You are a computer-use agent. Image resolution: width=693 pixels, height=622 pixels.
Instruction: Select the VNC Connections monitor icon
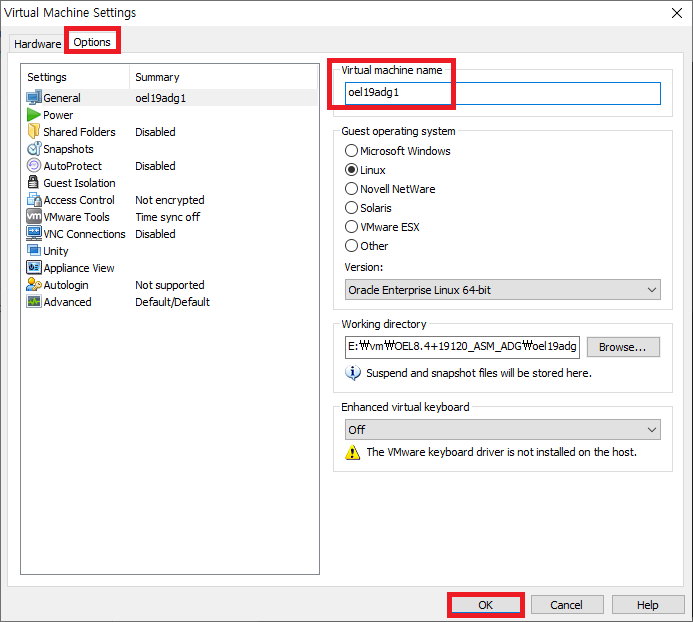click(34, 233)
